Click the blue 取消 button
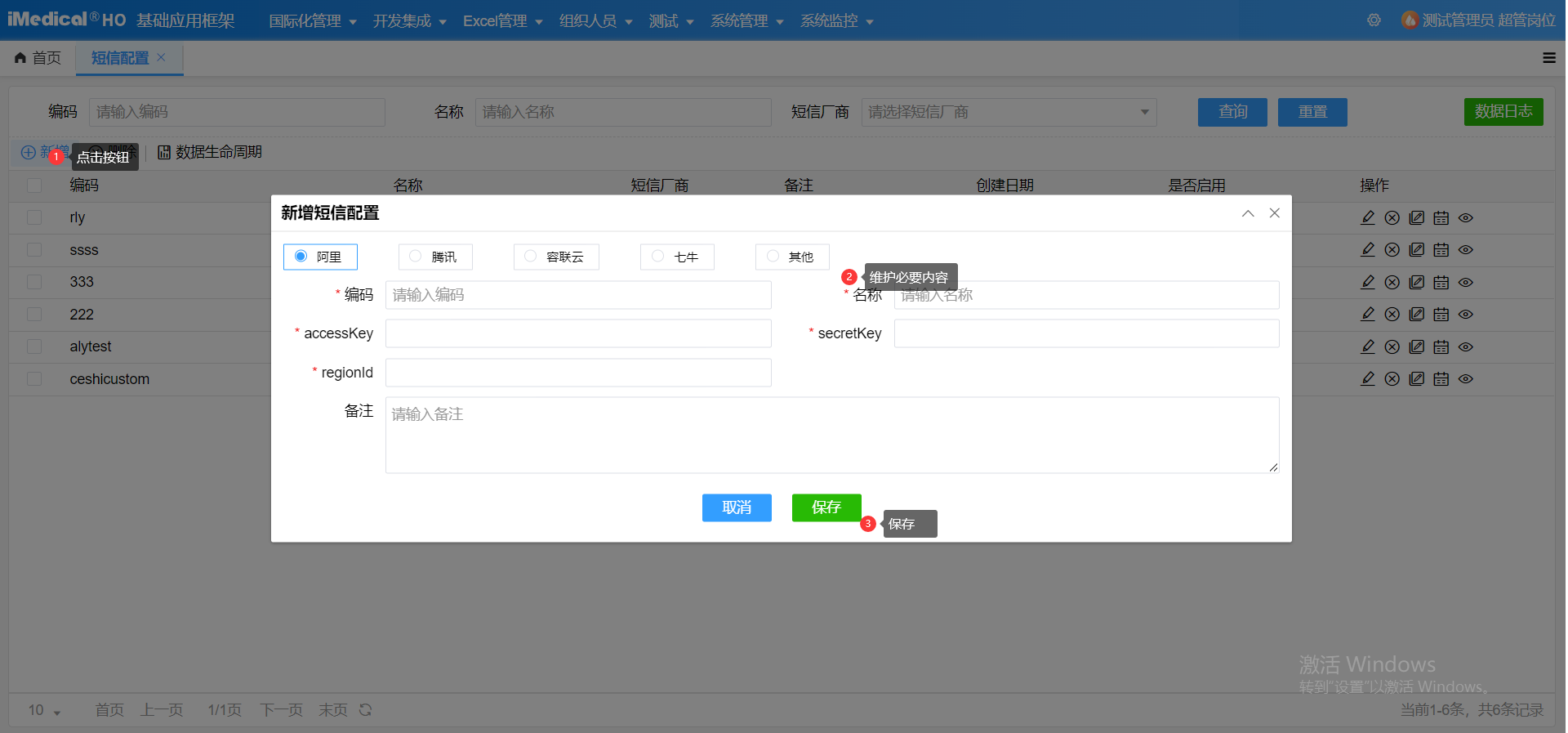The image size is (1568, 733). pos(737,507)
